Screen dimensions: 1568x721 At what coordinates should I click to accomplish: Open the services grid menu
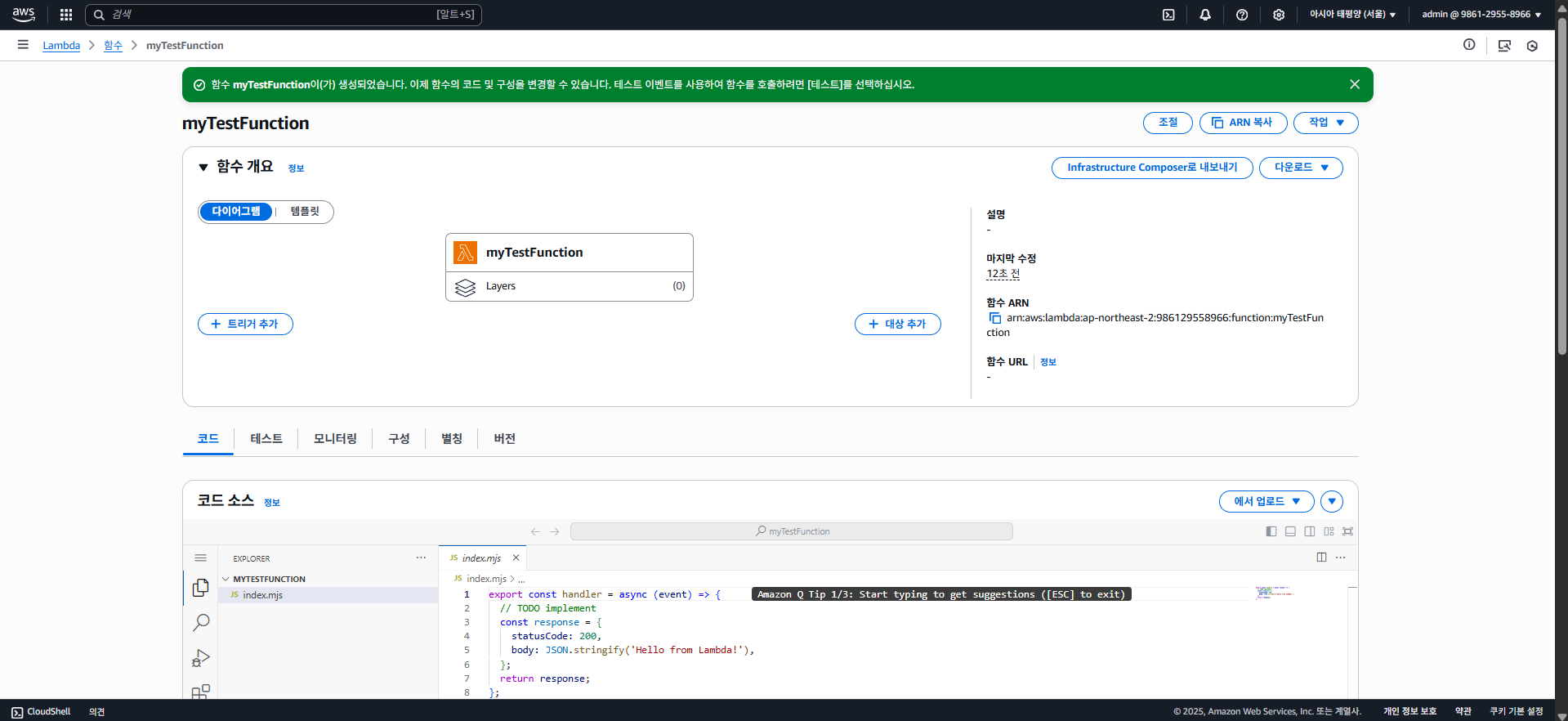66,15
